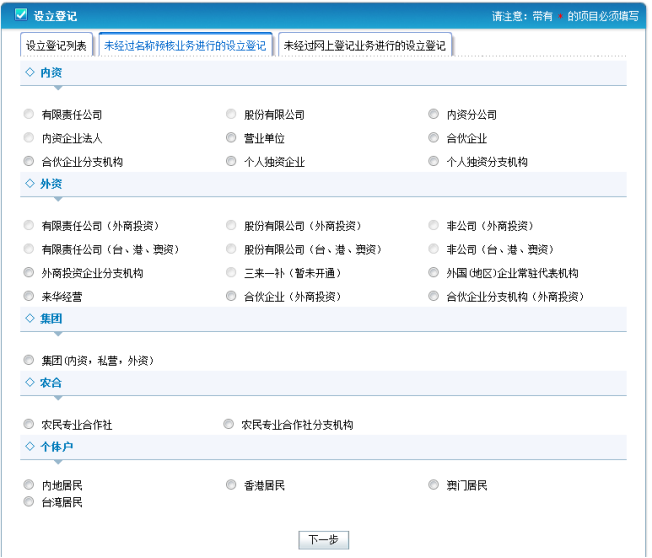Switch to 未经过网上登记业务进行的设立登记 tab
652x558 pixels.
(x=365, y=45)
